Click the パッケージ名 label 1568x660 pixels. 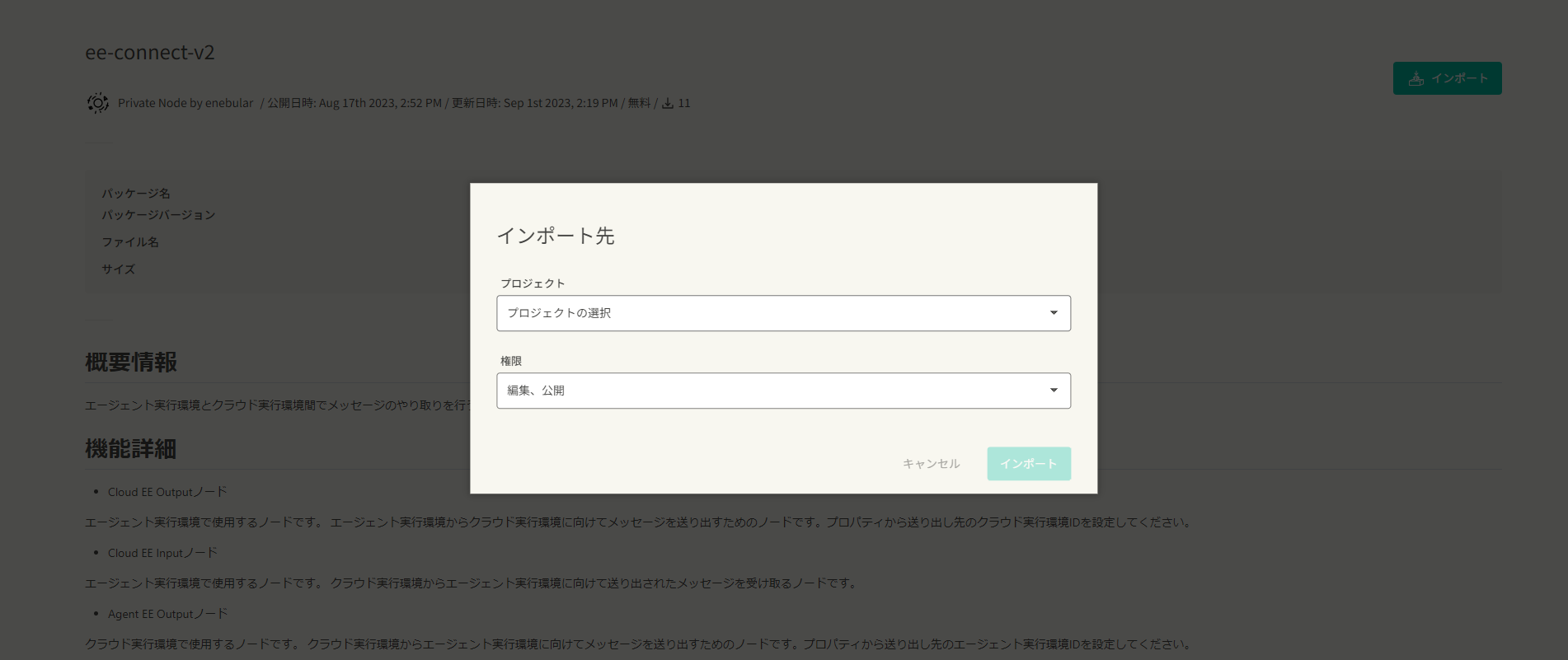coord(136,194)
